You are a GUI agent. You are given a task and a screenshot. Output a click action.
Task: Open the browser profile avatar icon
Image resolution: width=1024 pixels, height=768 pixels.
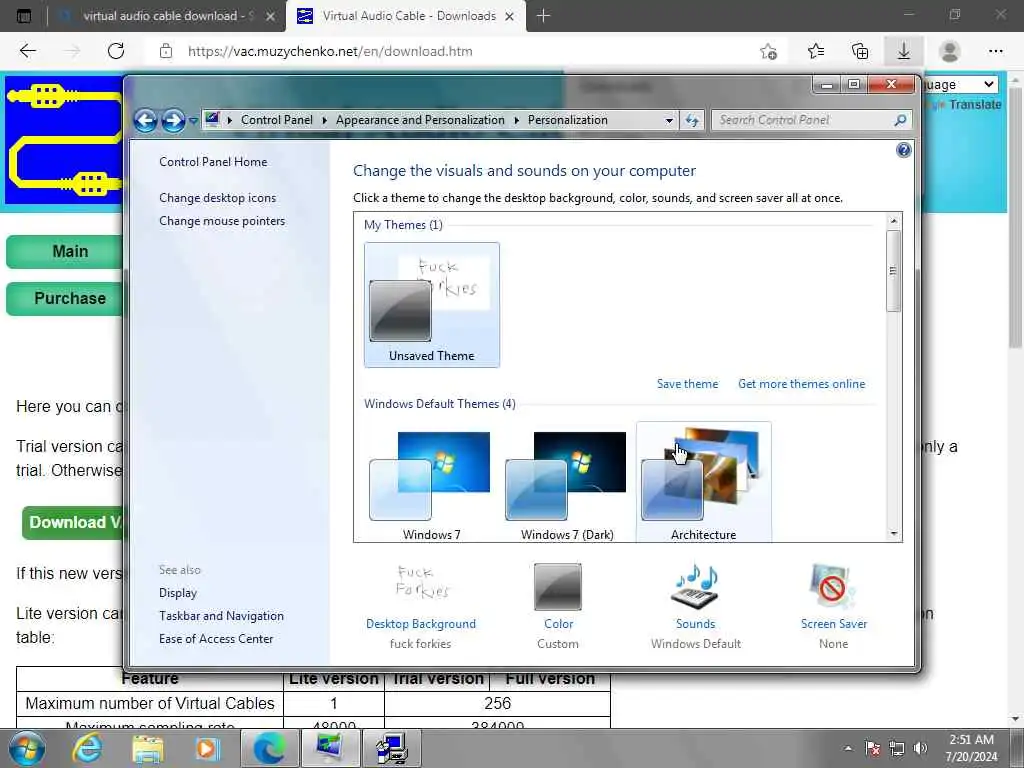[x=949, y=51]
